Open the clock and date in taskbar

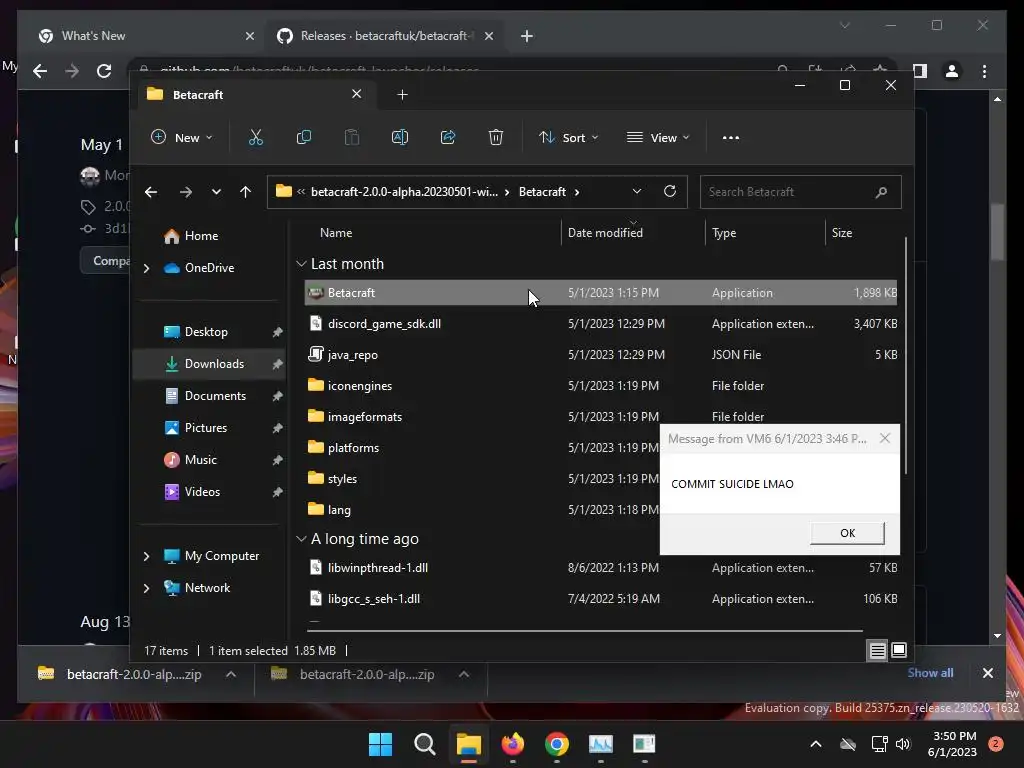(952, 744)
